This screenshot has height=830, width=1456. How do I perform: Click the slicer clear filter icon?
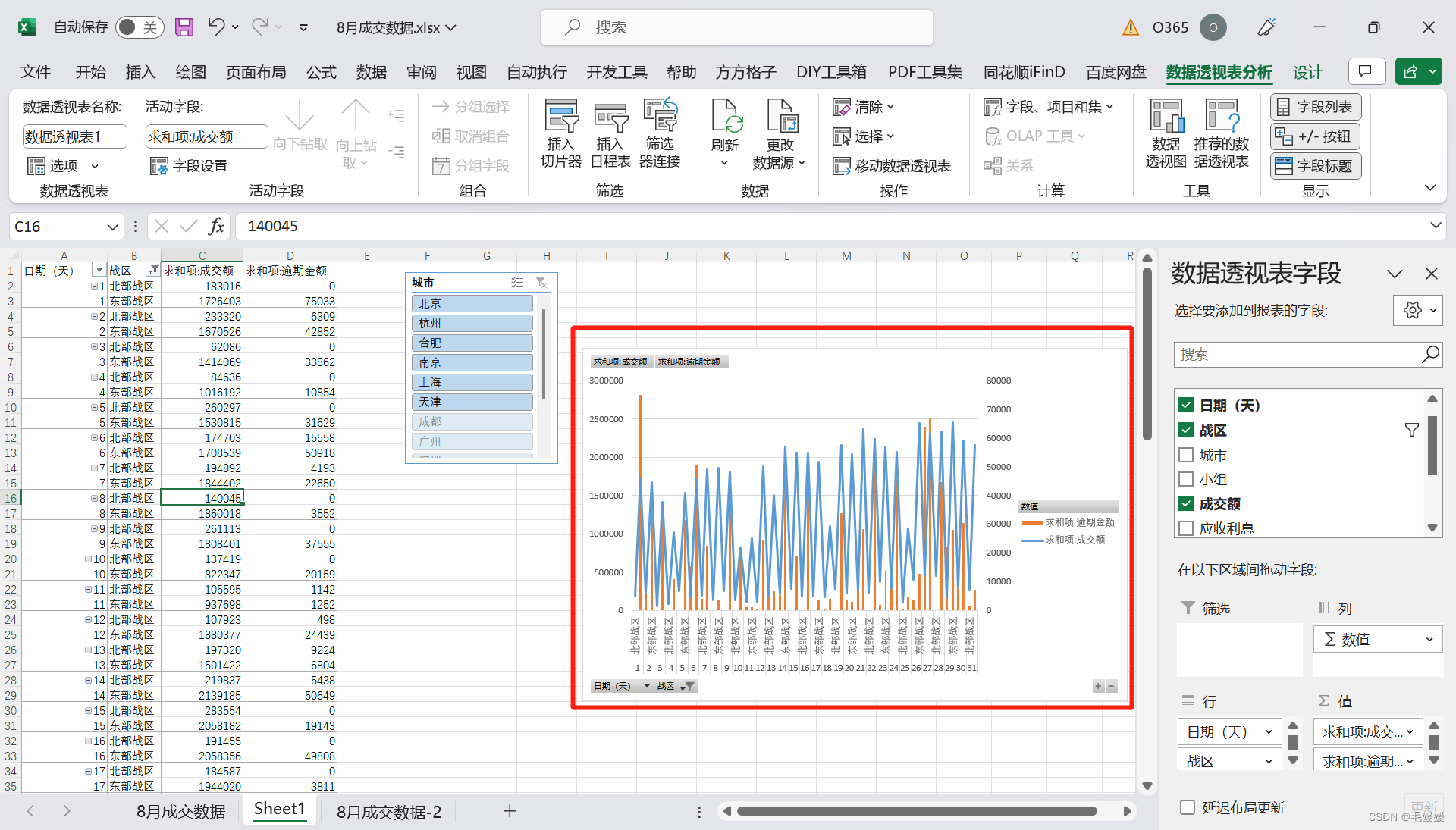coord(541,283)
